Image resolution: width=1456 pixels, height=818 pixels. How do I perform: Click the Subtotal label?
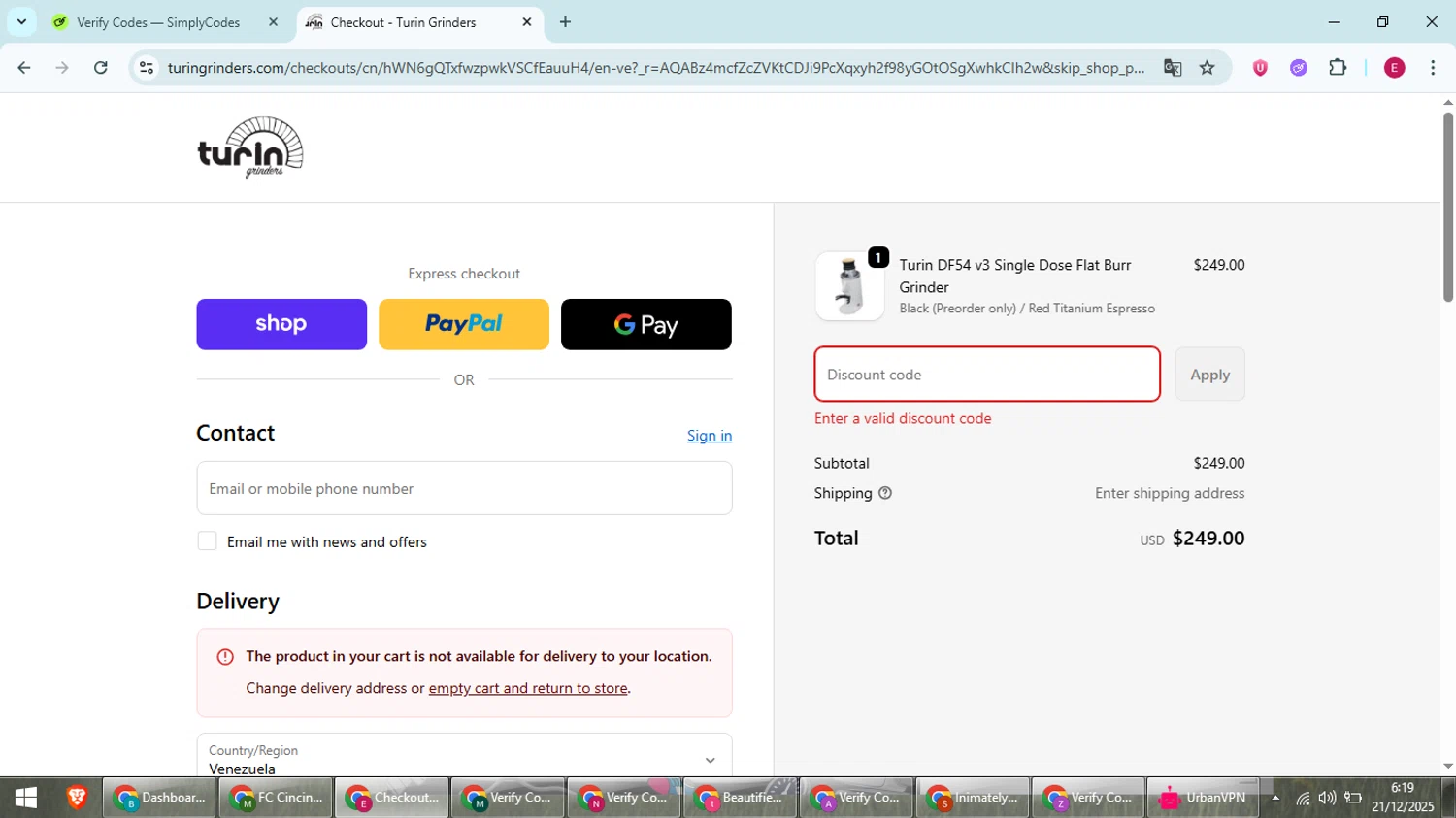pos(842,464)
